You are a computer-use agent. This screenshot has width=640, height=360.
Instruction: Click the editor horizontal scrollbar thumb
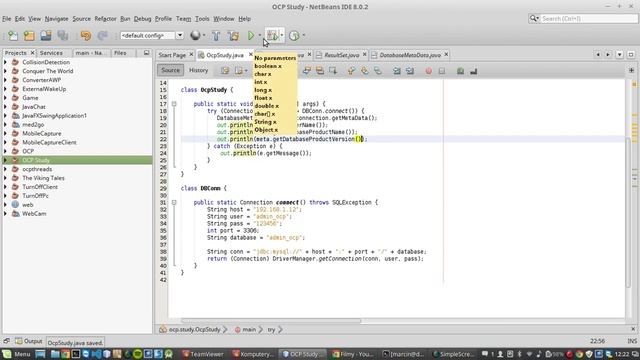pos(271,321)
